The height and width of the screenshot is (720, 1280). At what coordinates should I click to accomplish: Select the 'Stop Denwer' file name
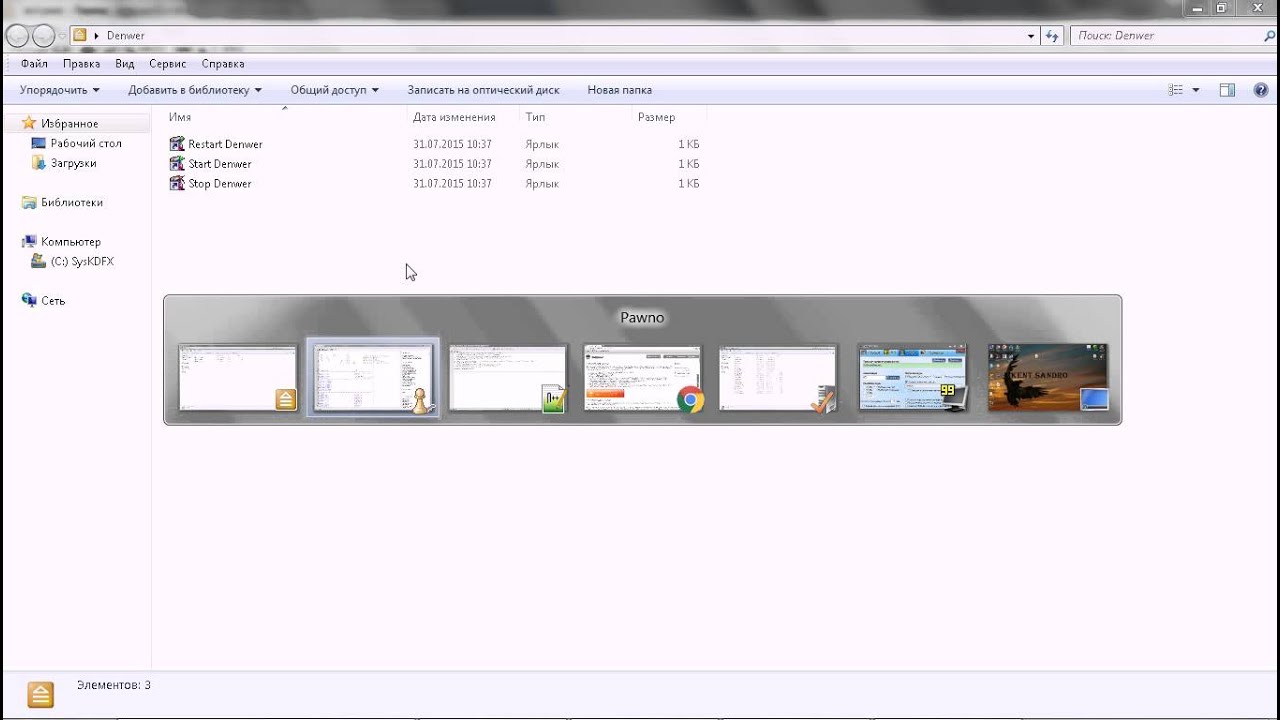pyautogui.click(x=219, y=184)
